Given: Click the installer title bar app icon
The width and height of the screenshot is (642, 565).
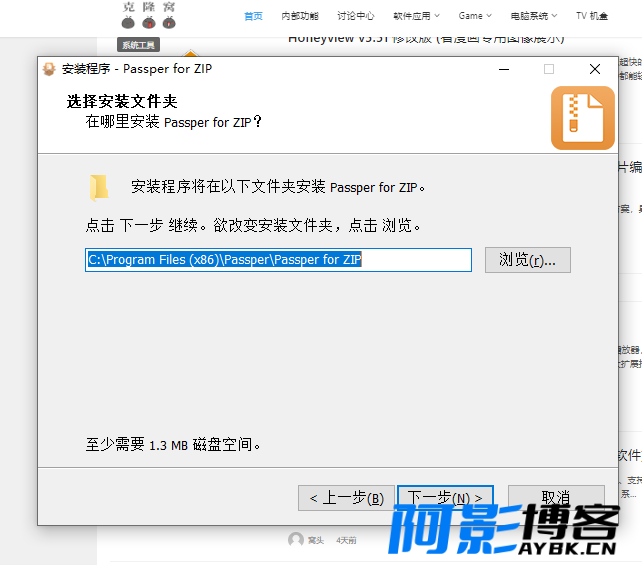Looking at the screenshot, I should (49, 69).
